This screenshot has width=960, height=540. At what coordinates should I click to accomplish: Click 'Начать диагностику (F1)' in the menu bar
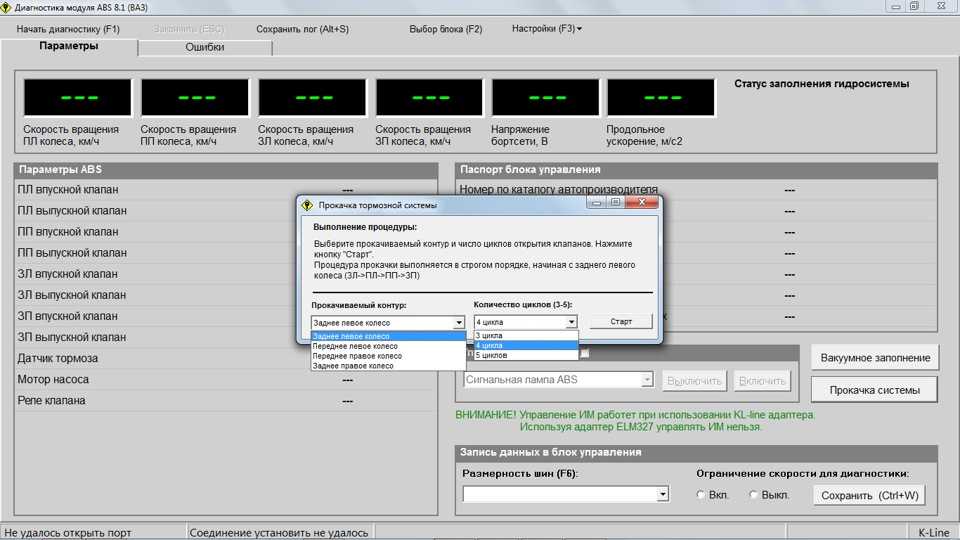68,29
